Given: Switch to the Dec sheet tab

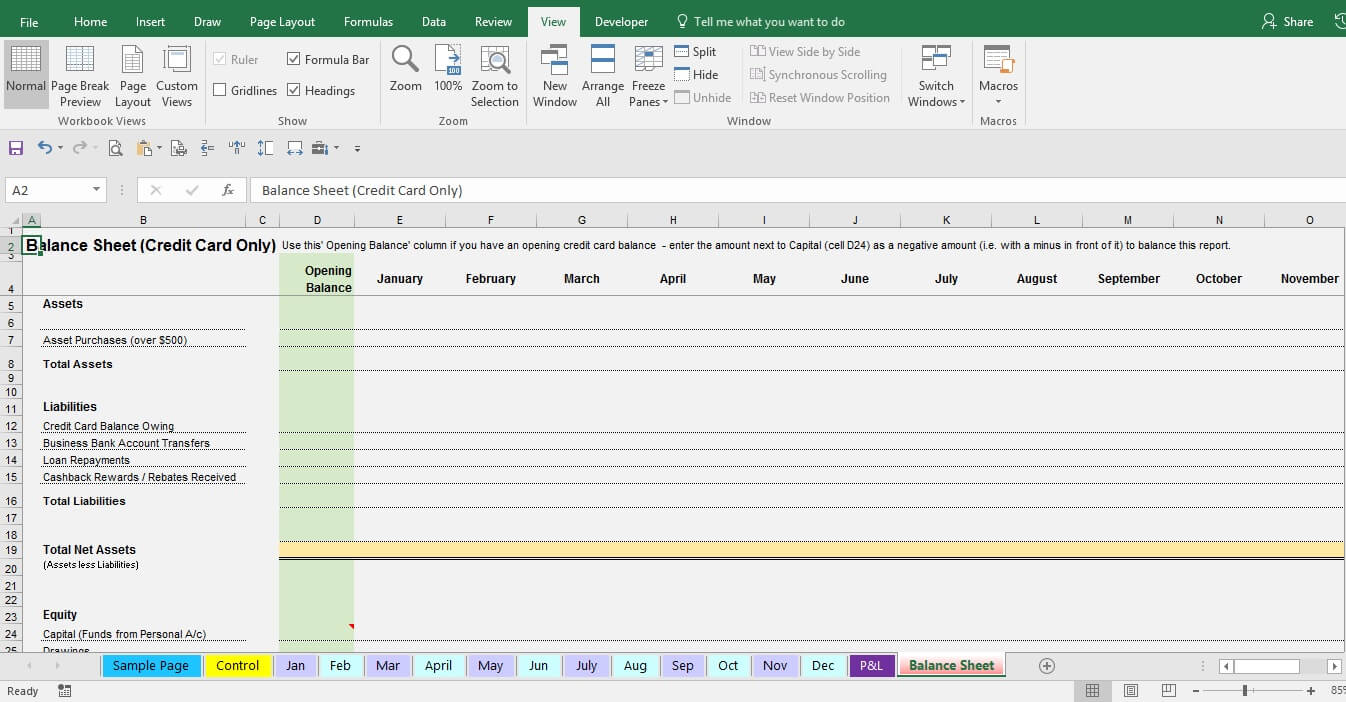Looking at the screenshot, I should (823, 665).
